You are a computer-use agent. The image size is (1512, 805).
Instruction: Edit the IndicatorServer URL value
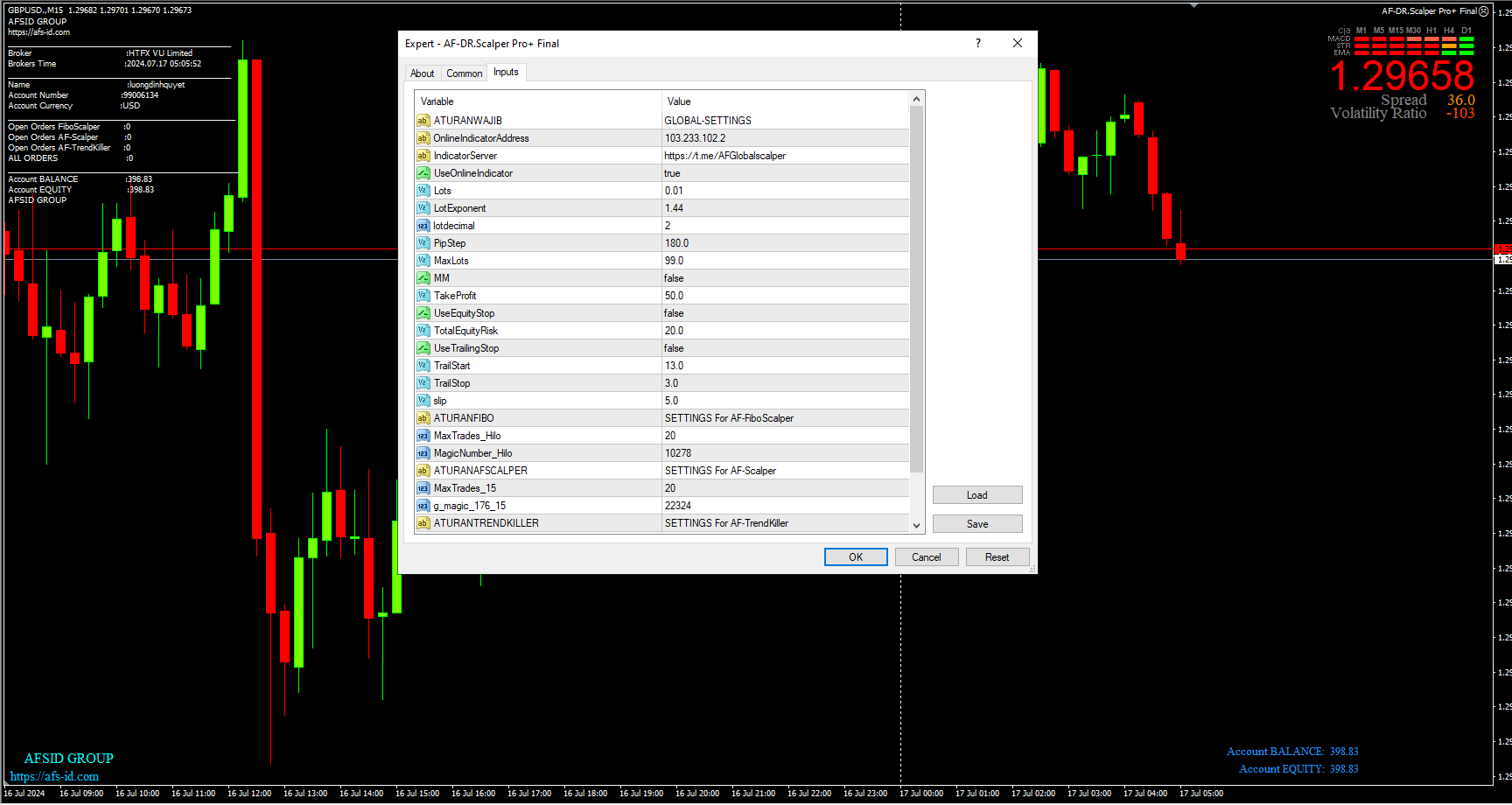pyautogui.click(x=786, y=156)
